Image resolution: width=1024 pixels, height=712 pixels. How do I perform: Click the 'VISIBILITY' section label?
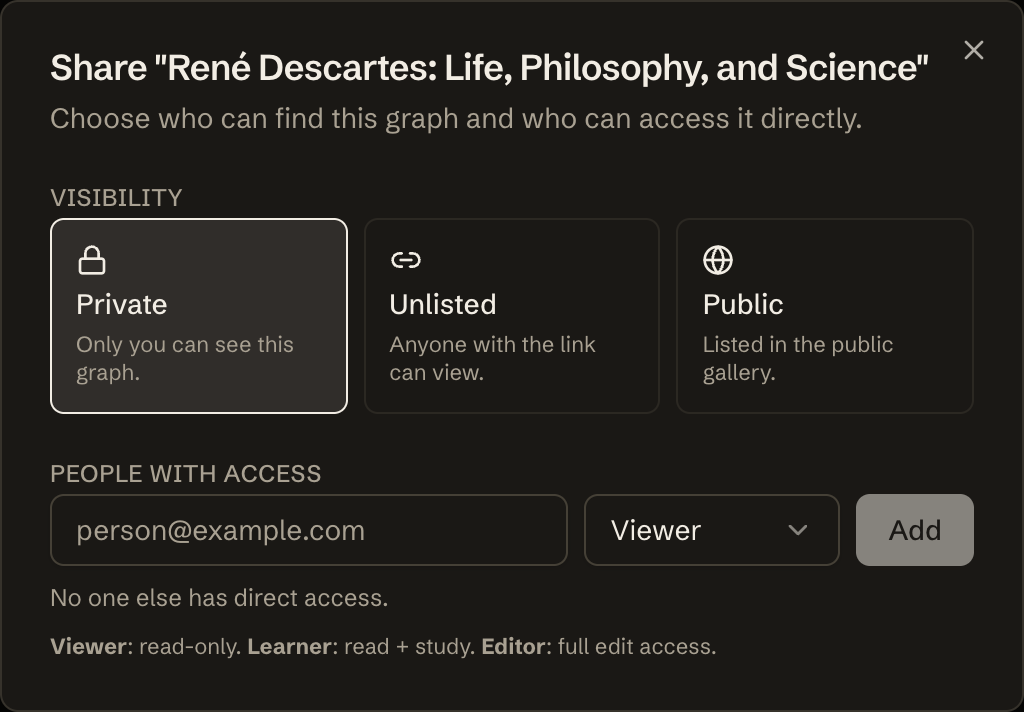(116, 198)
